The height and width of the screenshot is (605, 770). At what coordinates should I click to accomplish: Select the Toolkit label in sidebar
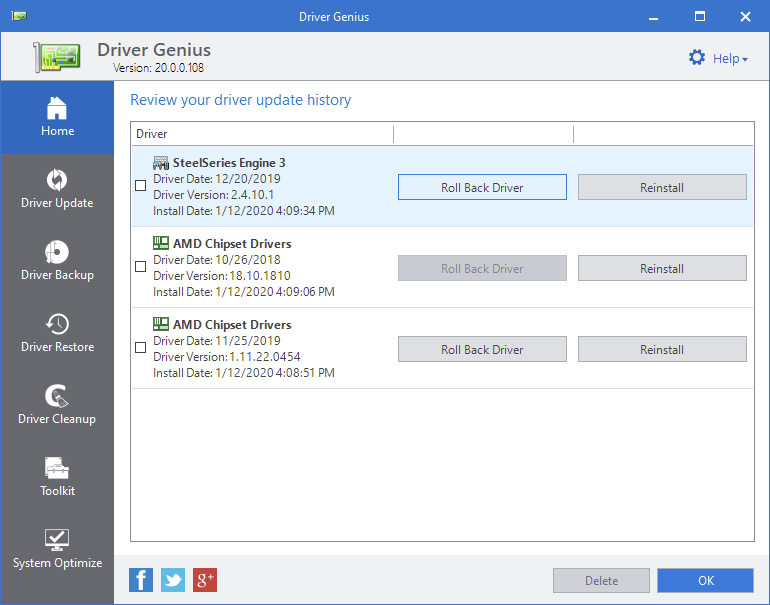(57, 491)
